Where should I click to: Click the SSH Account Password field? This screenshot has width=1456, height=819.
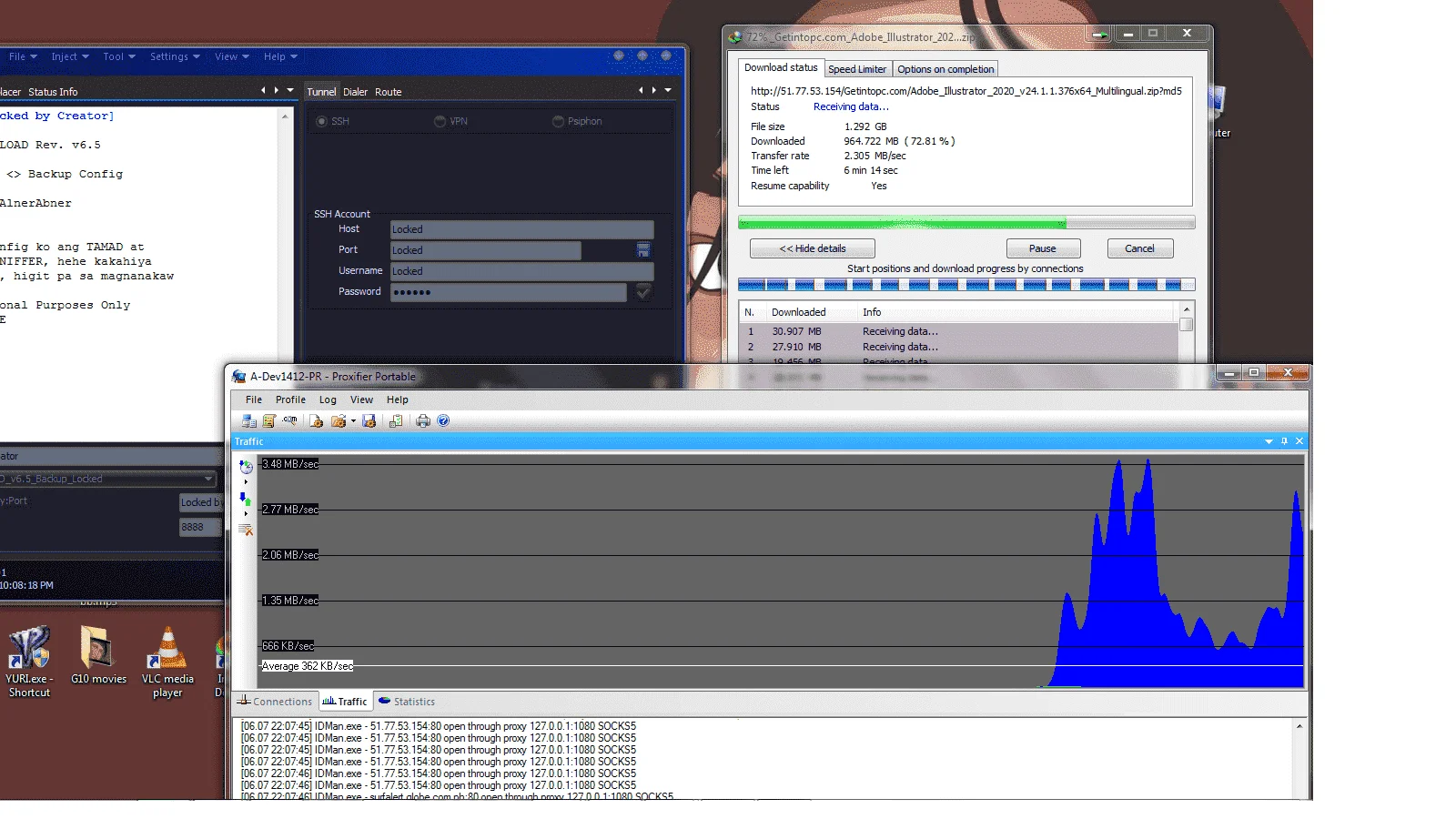[509, 292]
